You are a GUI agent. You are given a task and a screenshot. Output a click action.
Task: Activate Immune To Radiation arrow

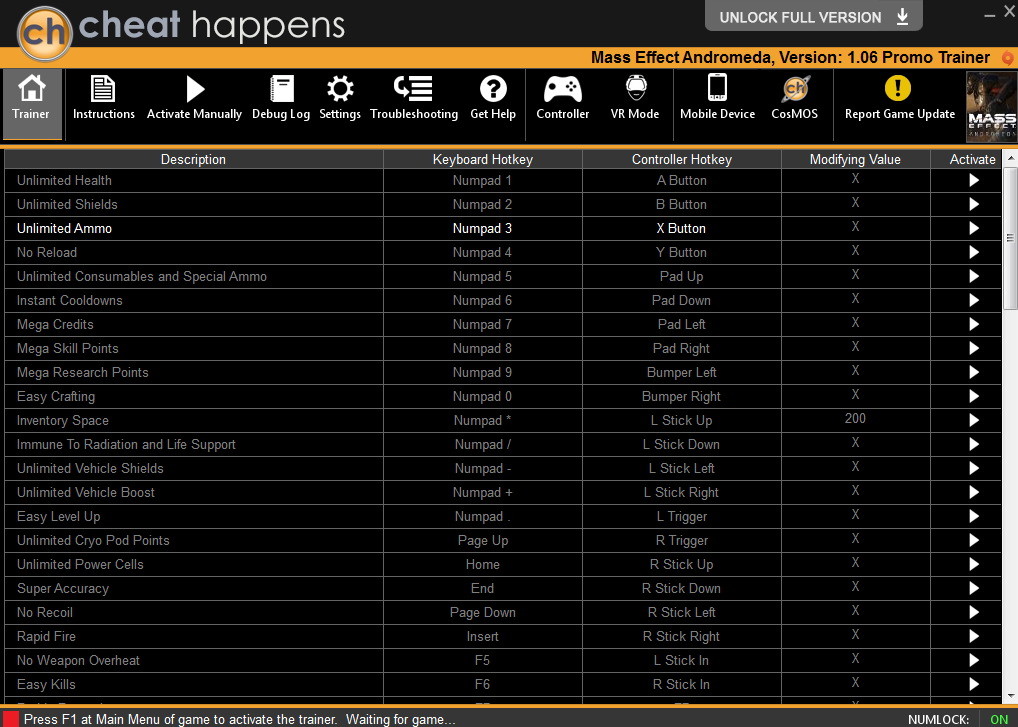point(974,445)
